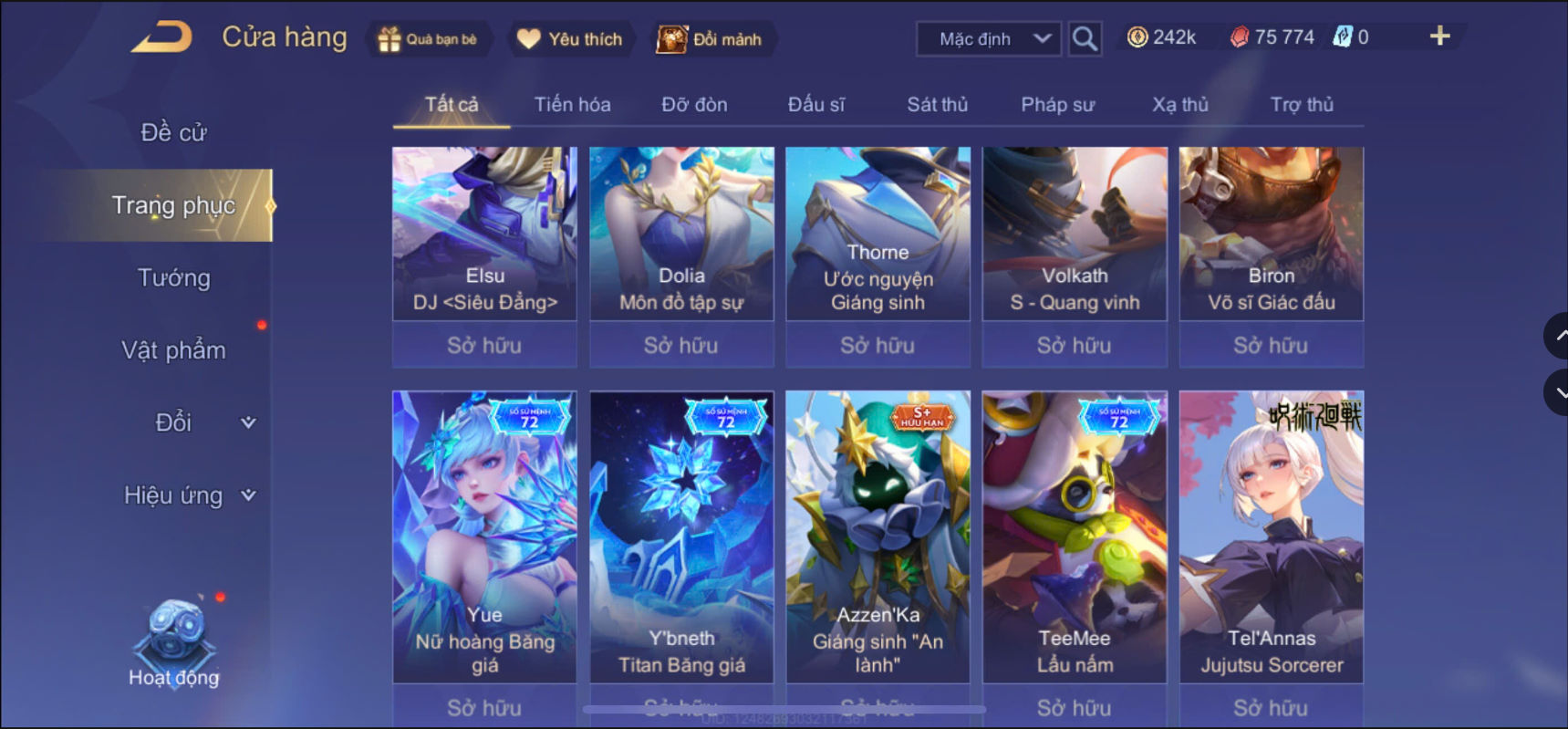Click the side panel up chevron

point(1557,336)
